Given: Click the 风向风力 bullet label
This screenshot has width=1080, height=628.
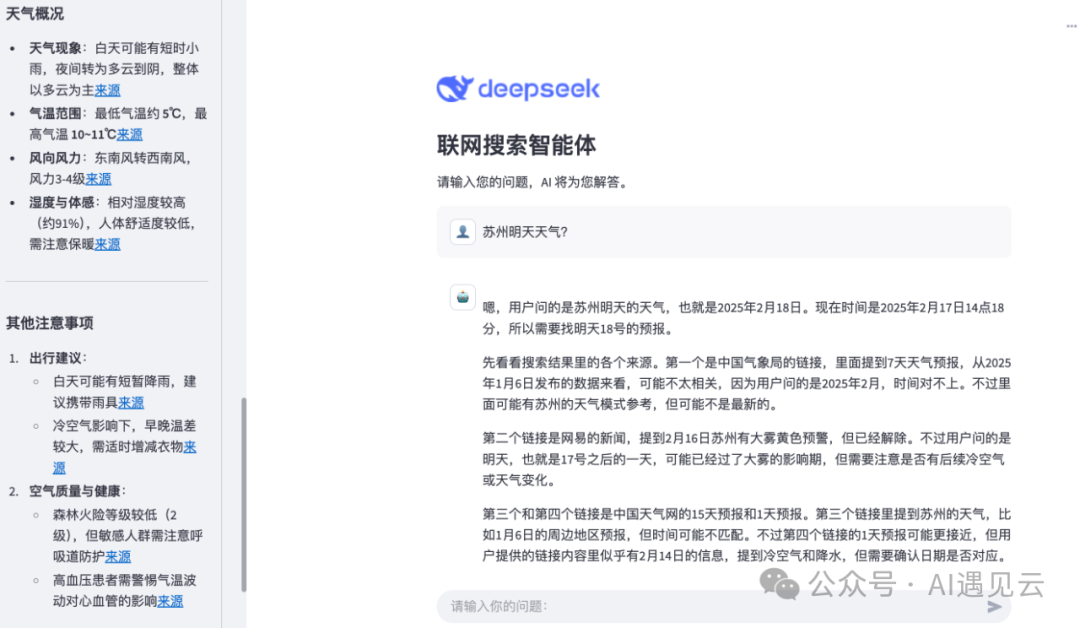Looking at the screenshot, I should 55,158.
